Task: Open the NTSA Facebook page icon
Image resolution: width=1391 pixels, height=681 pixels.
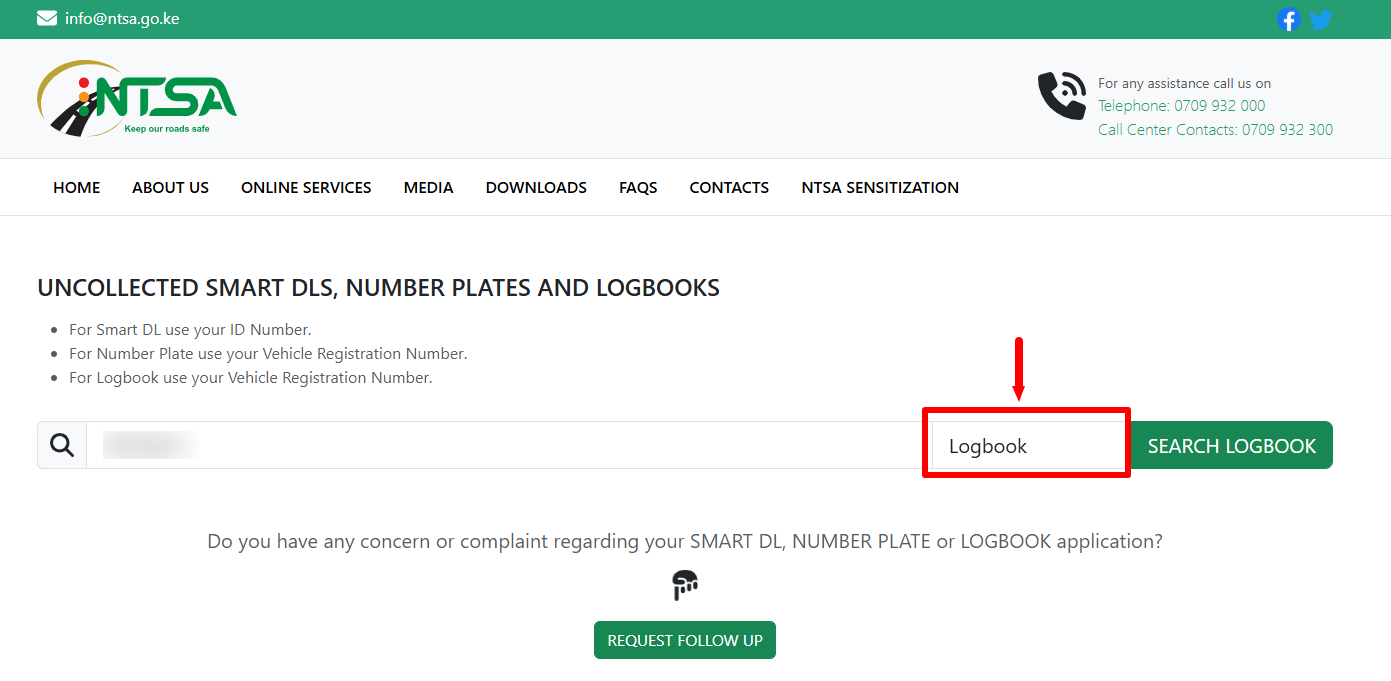Action: pyautogui.click(x=1288, y=19)
